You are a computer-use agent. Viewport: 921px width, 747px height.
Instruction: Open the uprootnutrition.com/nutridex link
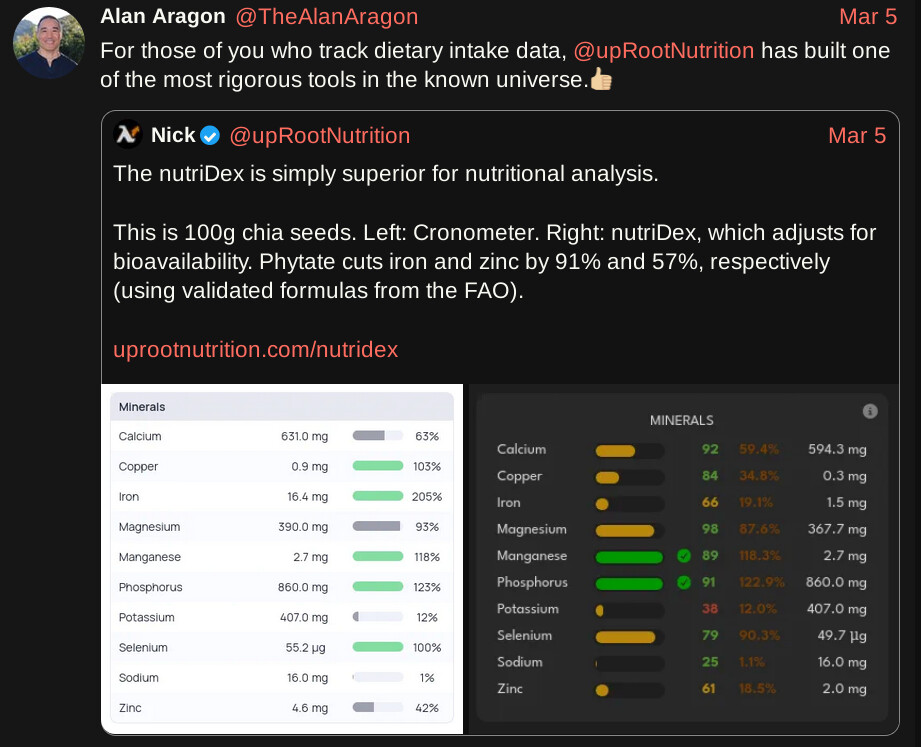click(x=256, y=349)
